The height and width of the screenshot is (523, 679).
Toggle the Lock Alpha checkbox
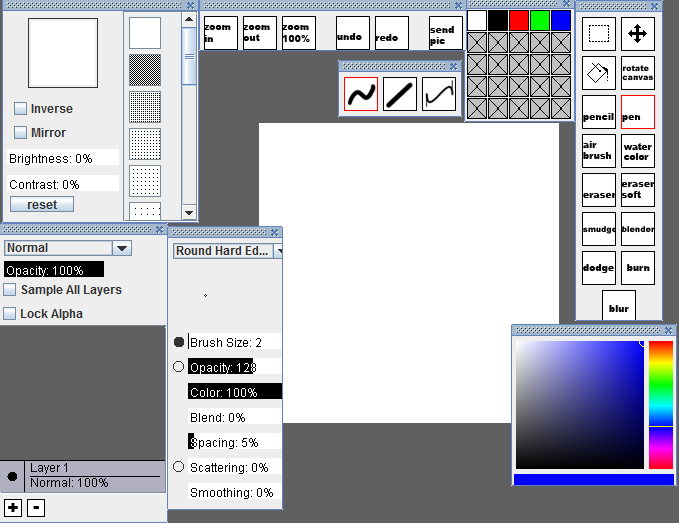tap(10, 313)
